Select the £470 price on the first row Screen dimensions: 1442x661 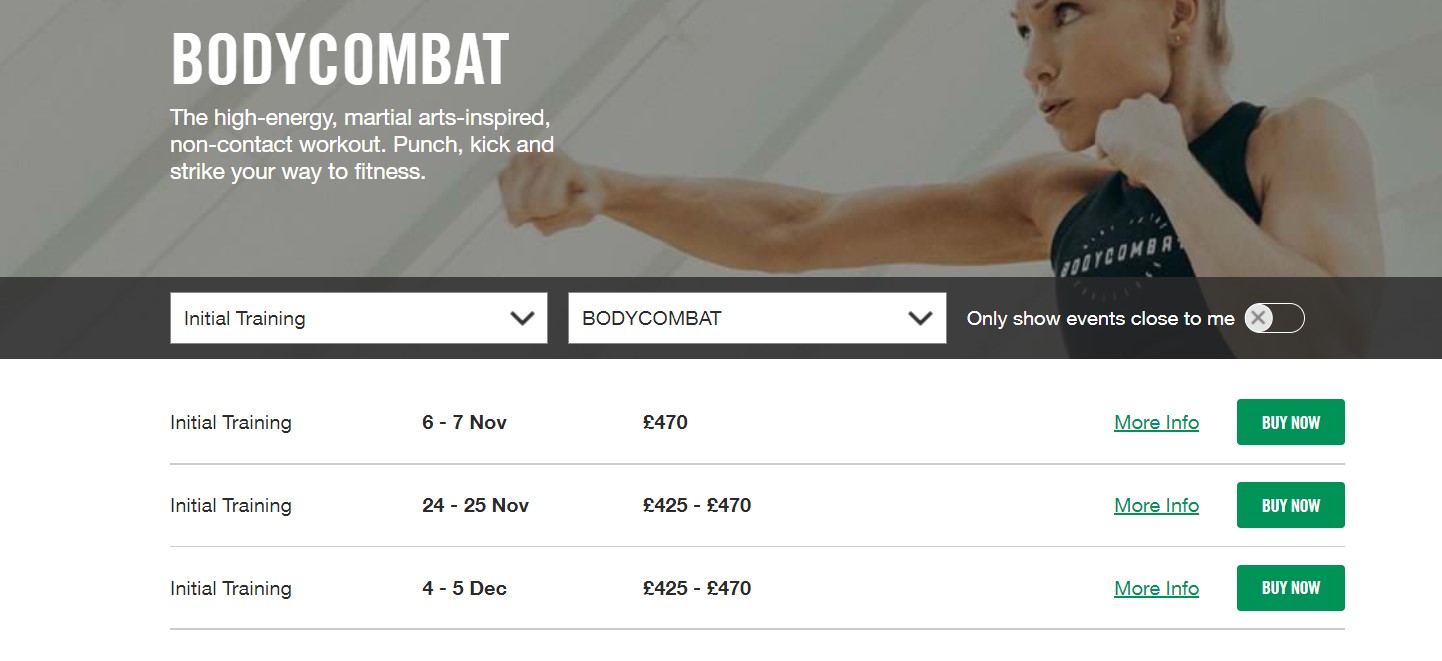point(667,422)
